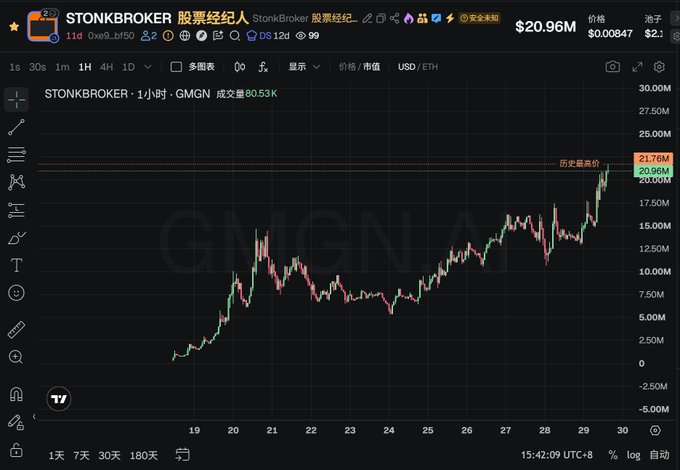Image resolution: width=680 pixels, height=470 pixels.
Task: Click the yellow warning exclamation icon
Action: 168,36
